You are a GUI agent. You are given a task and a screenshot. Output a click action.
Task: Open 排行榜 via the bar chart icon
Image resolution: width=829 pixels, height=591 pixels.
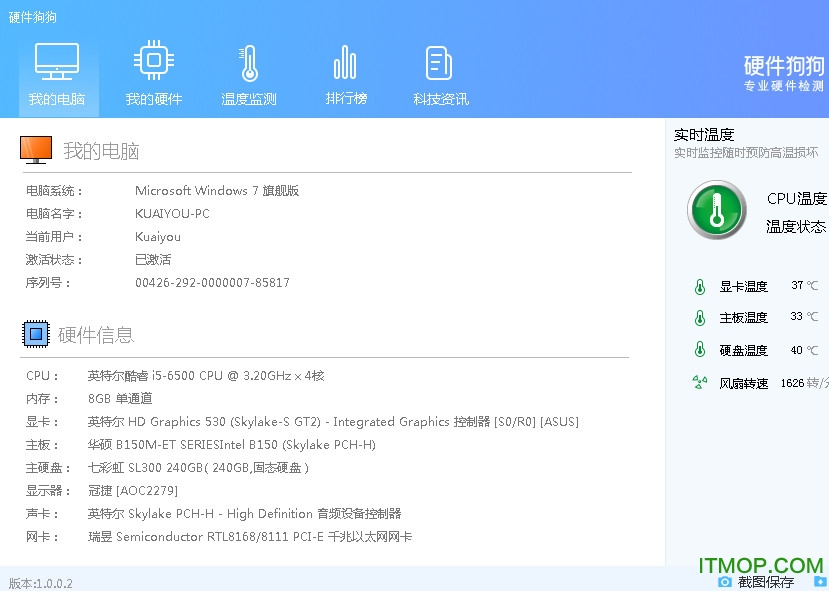345,60
